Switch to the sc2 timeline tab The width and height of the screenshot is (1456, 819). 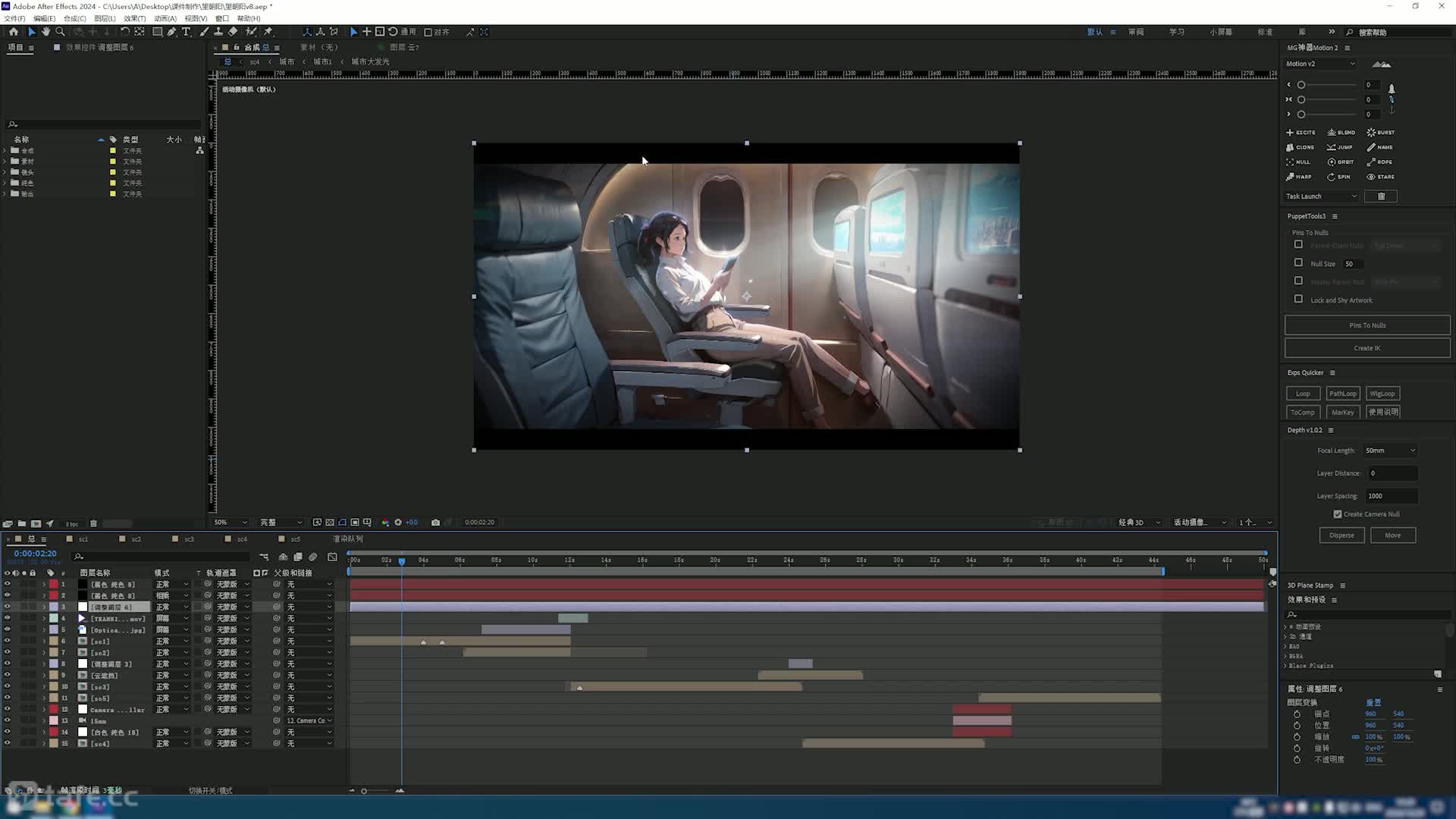[136, 539]
